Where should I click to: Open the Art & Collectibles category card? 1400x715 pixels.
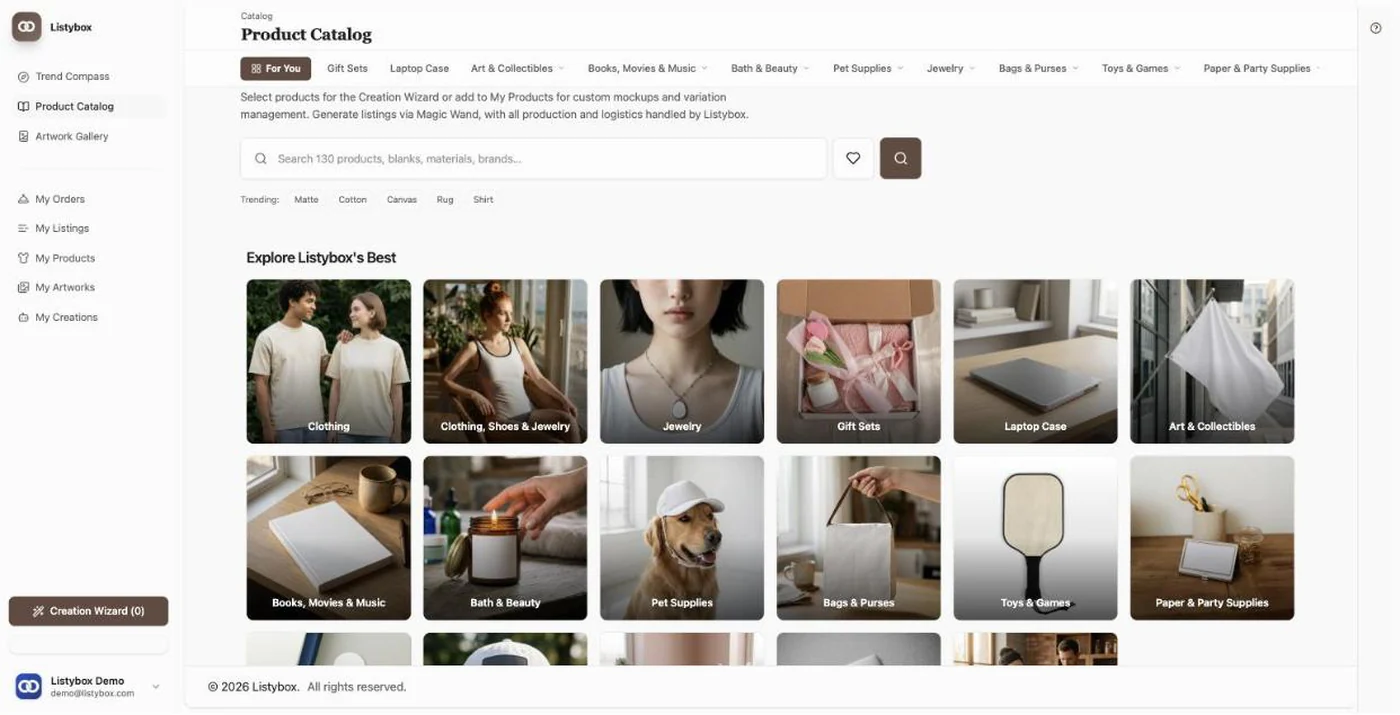coord(1212,361)
